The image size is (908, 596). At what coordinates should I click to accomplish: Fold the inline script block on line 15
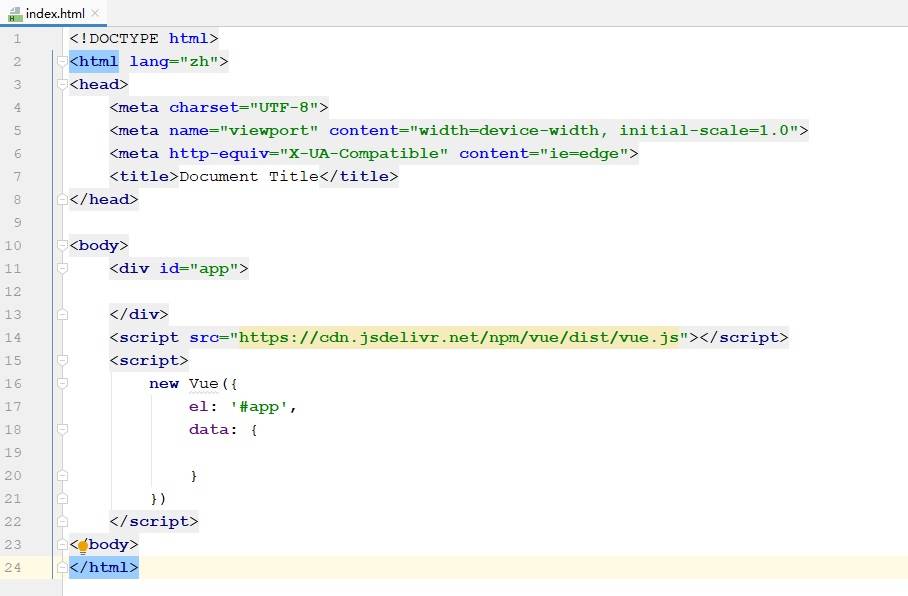click(63, 360)
